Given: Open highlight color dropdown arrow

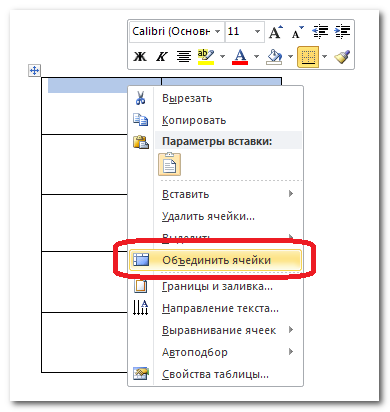Looking at the screenshot, I should [x=222, y=57].
